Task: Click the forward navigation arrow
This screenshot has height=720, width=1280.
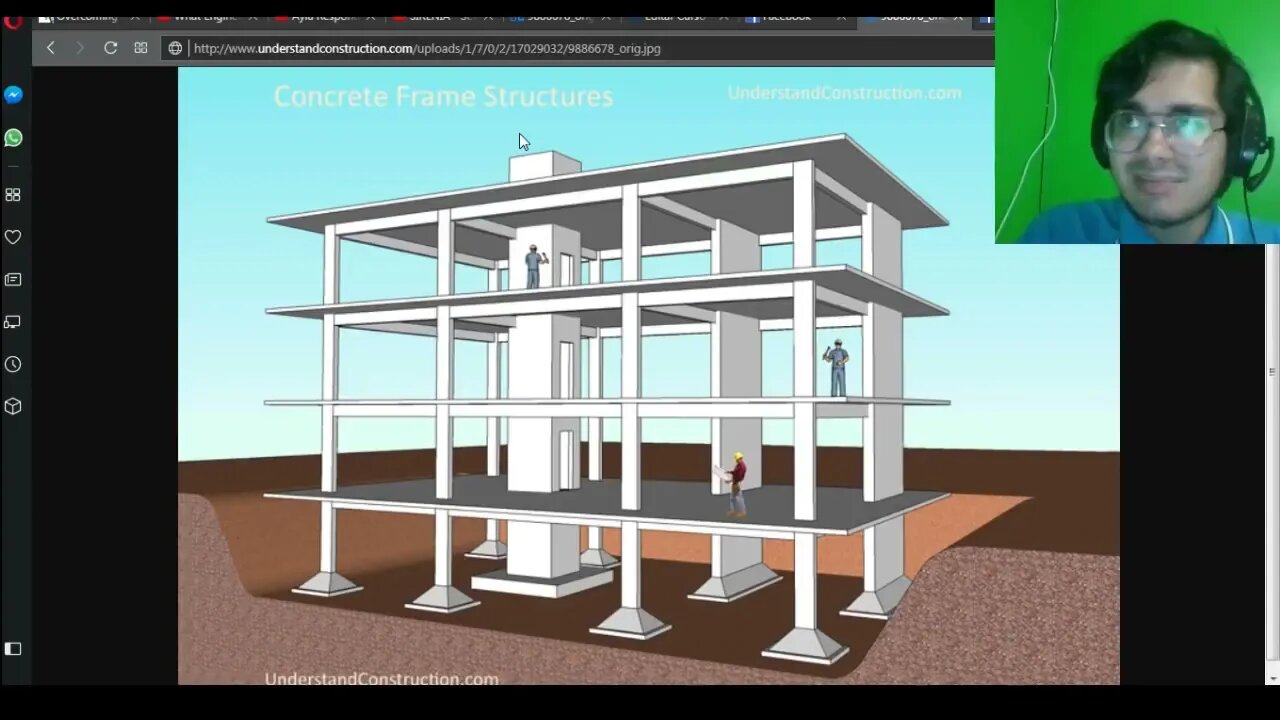Action: (x=80, y=48)
